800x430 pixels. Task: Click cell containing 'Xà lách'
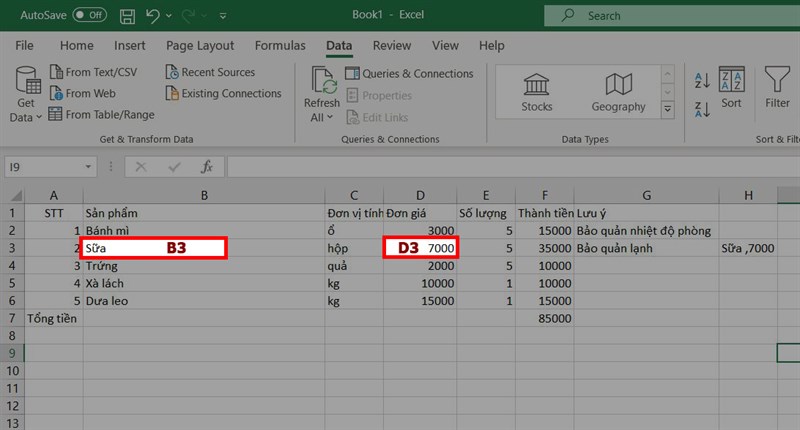point(204,283)
